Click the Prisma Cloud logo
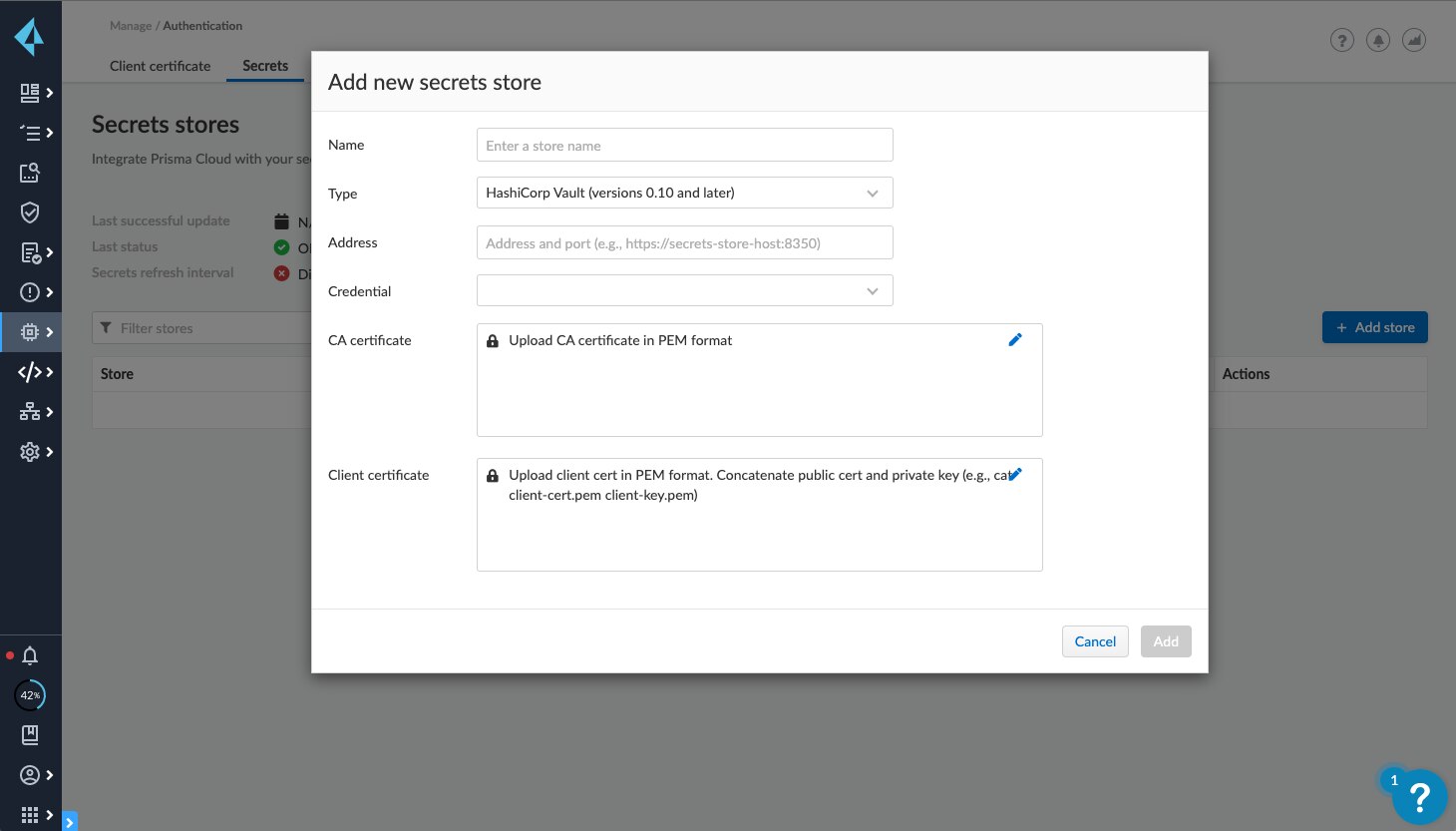The width and height of the screenshot is (1456, 831). [x=29, y=37]
